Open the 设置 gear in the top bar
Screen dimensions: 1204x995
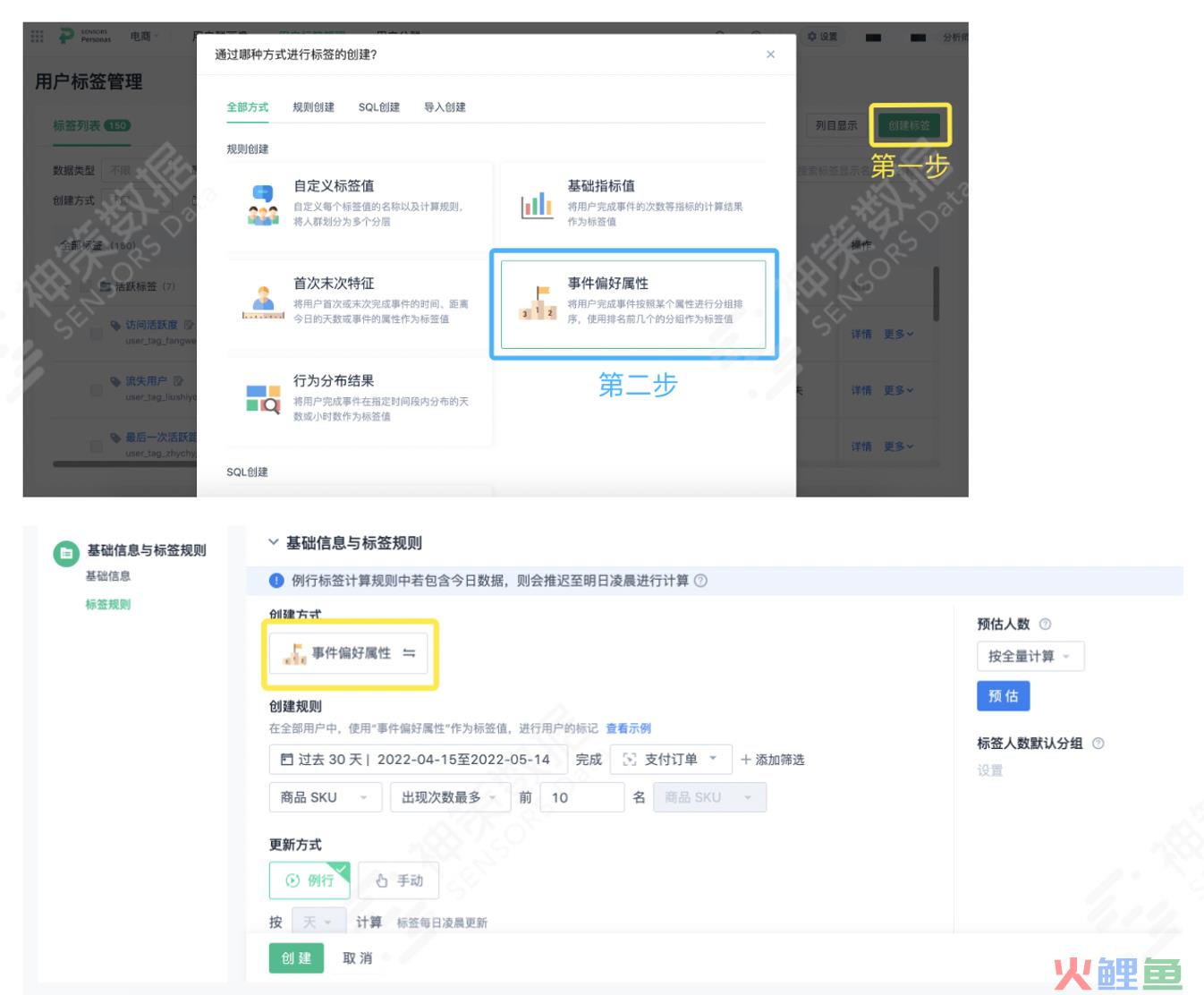pyautogui.click(x=822, y=37)
